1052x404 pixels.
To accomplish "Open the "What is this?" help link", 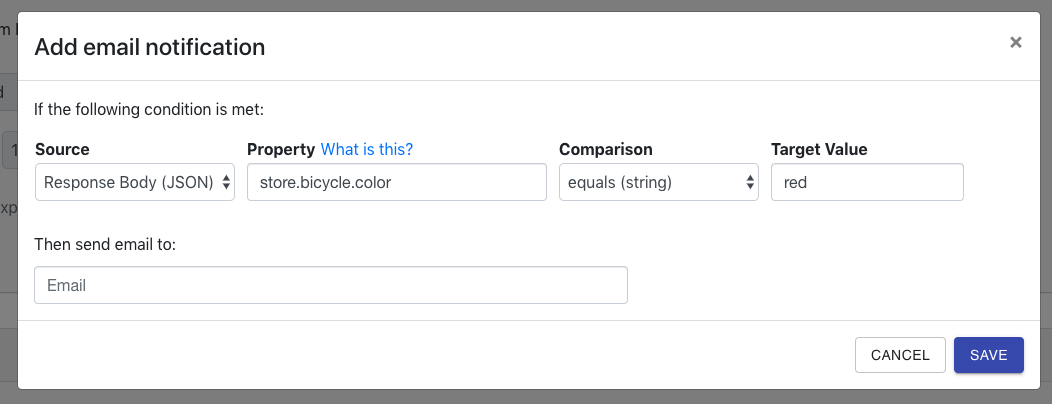I will coord(366,149).
